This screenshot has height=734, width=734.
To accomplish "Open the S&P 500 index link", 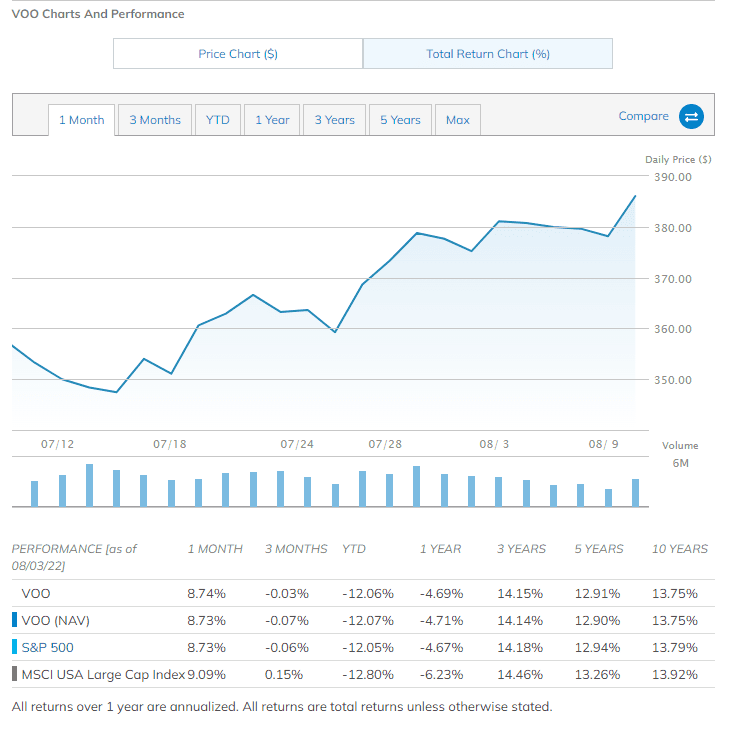I will (x=47, y=648).
